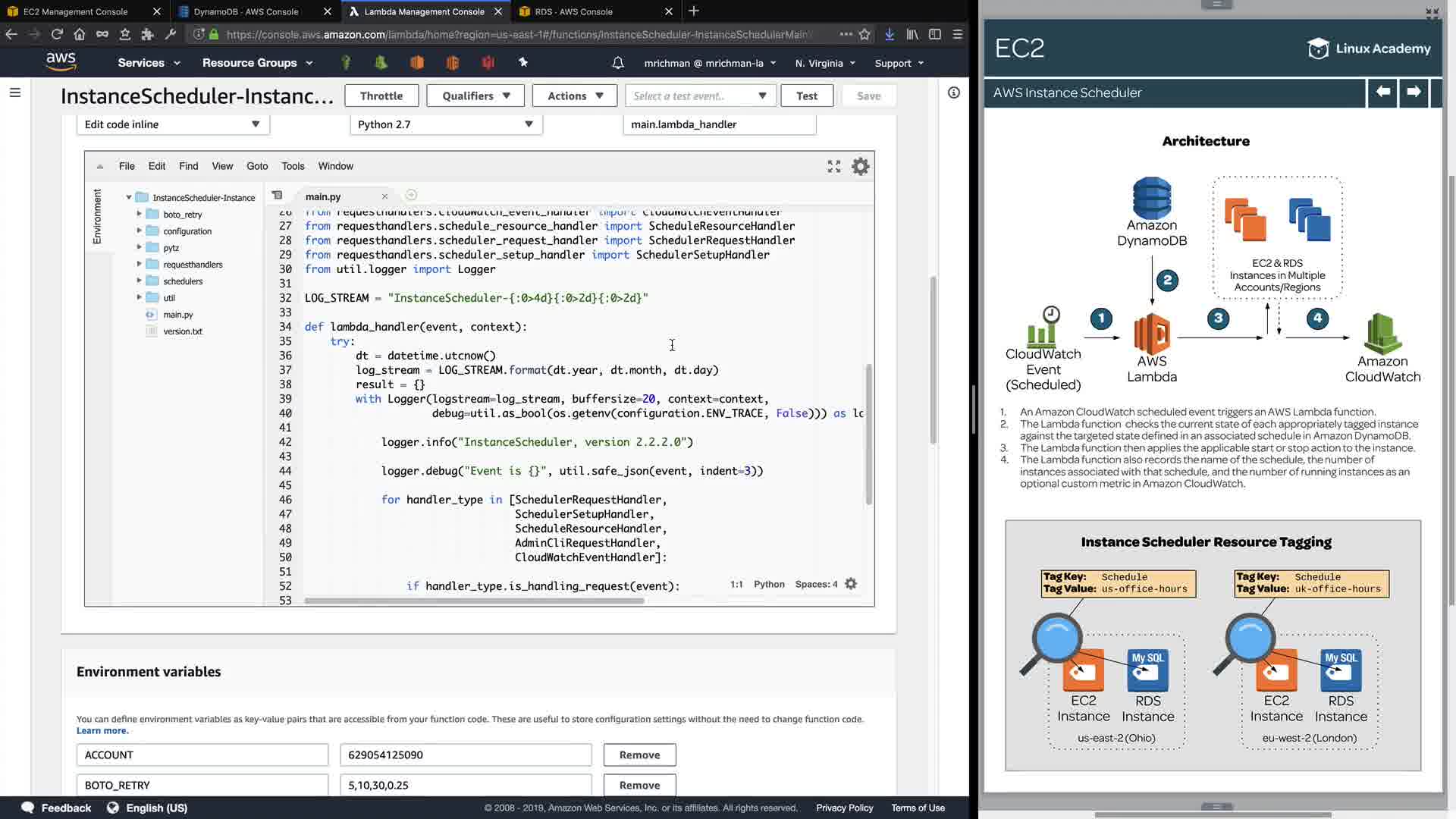Open the Qualifiers dropdown
1456x819 pixels.
point(475,96)
